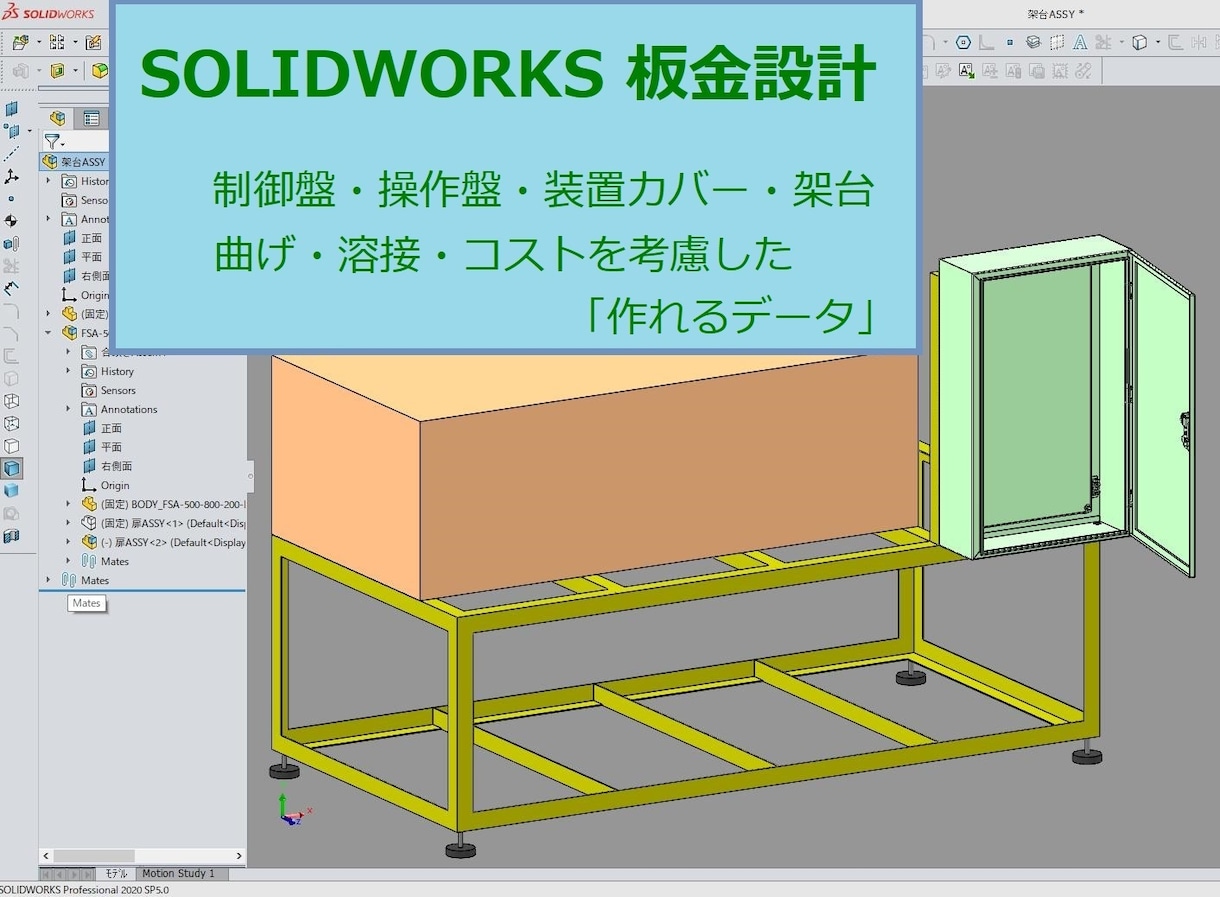Click the 架台ASSY document title text
This screenshot has width=1220, height=897.
click(x=1056, y=13)
